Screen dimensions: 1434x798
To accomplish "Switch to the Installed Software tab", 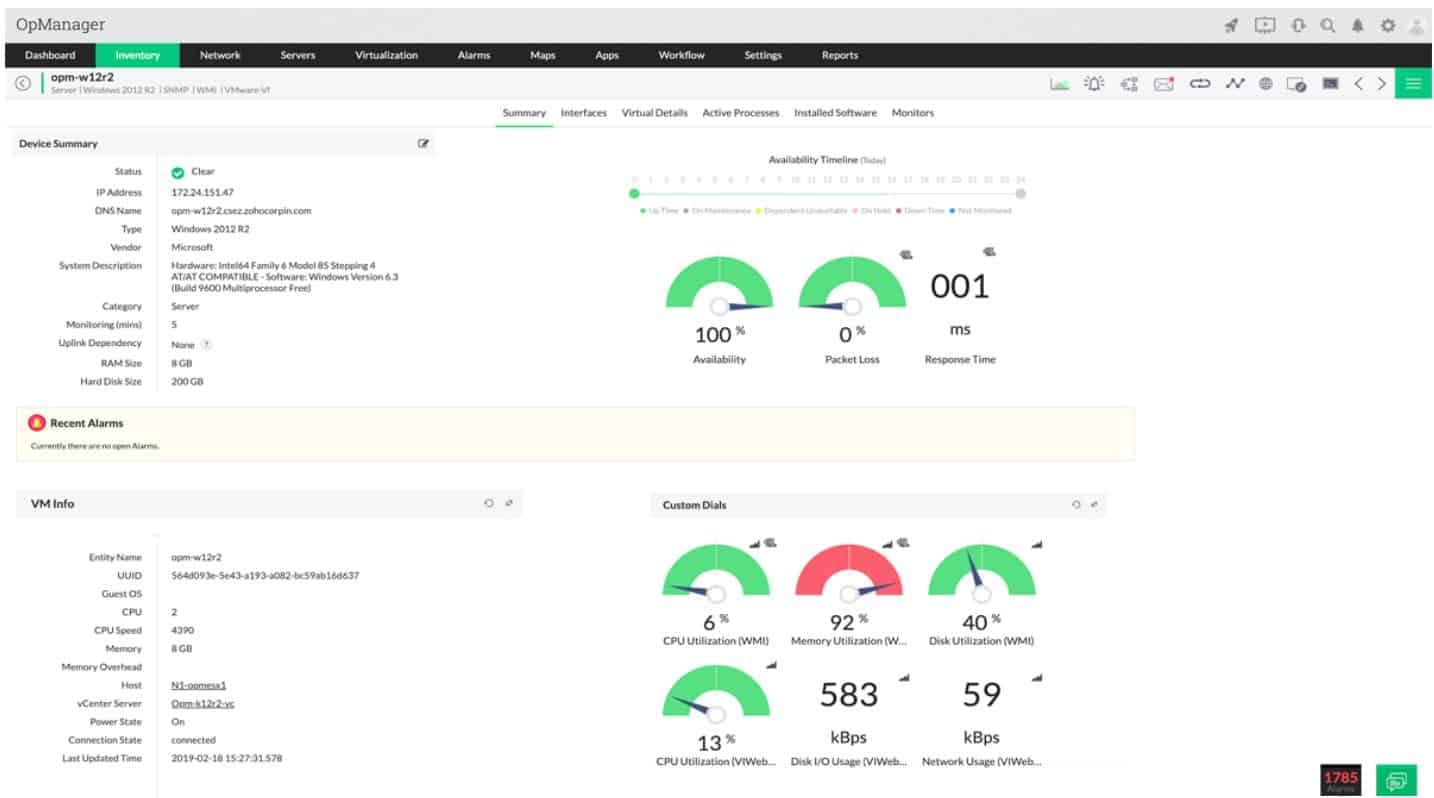I will click(x=836, y=113).
